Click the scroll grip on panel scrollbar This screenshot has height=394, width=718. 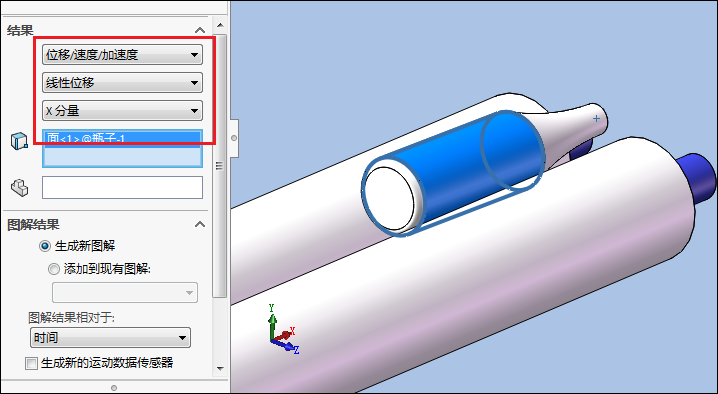(219, 166)
